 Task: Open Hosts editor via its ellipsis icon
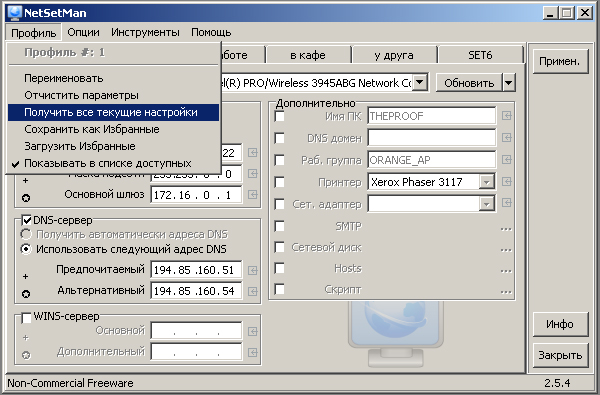click(x=506, y=270)
